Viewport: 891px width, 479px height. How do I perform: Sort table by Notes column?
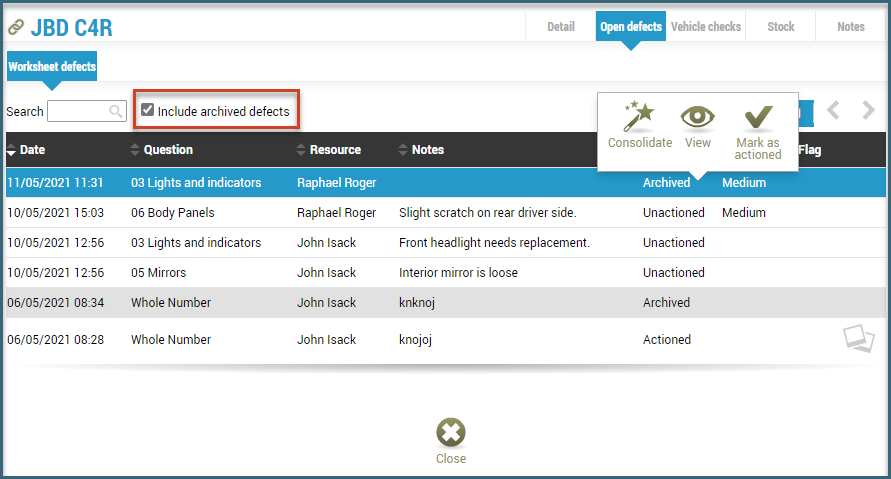[421, 150]
